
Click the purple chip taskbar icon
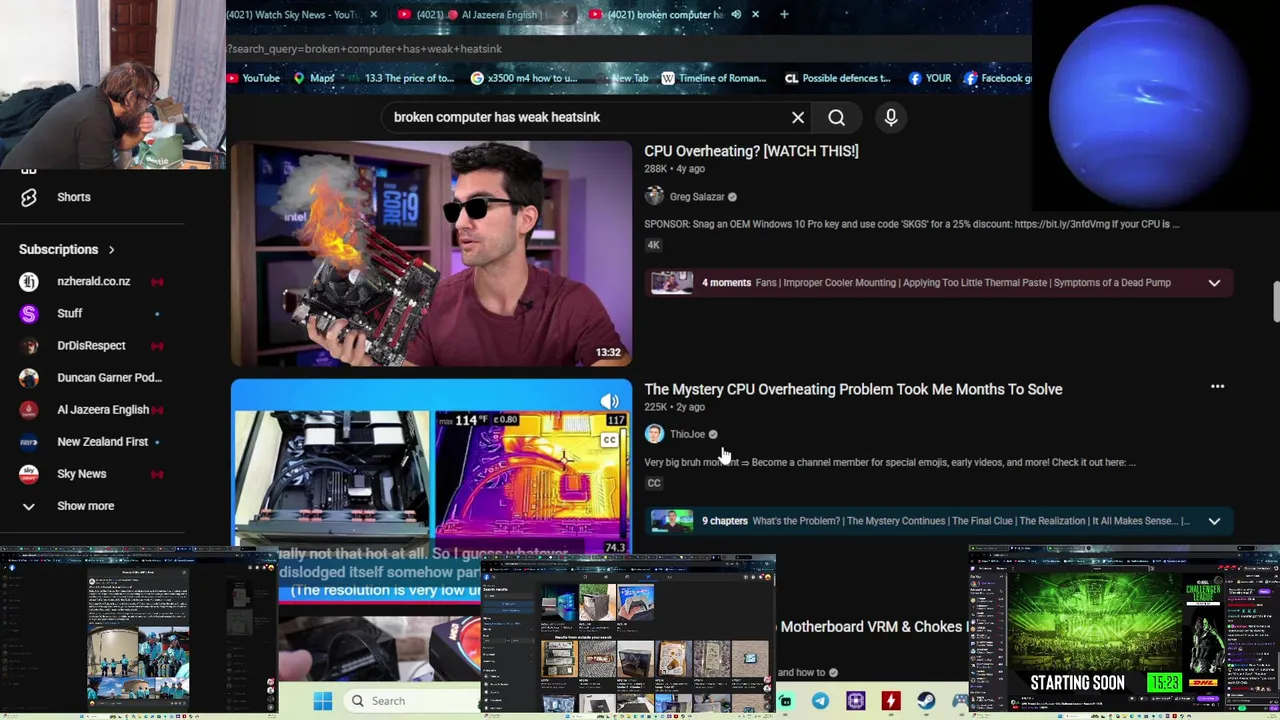tap(855, 701)
